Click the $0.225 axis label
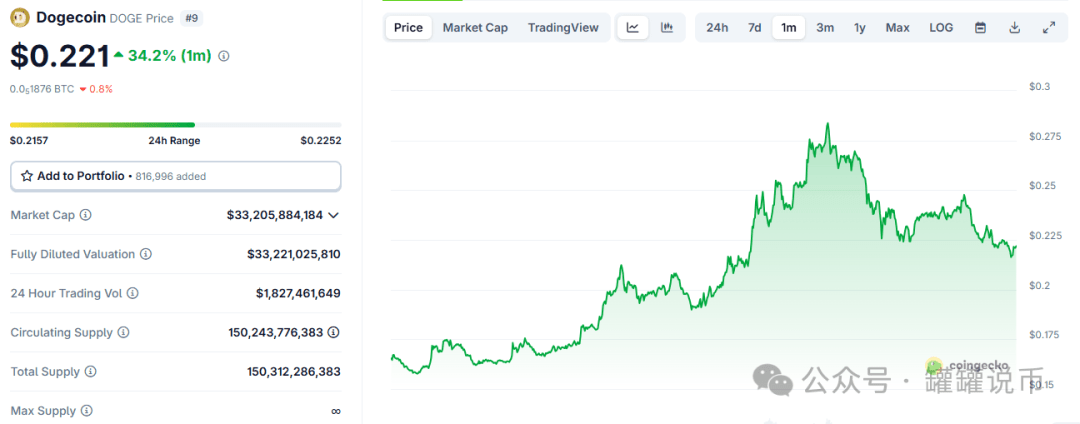 point(1046,235)
